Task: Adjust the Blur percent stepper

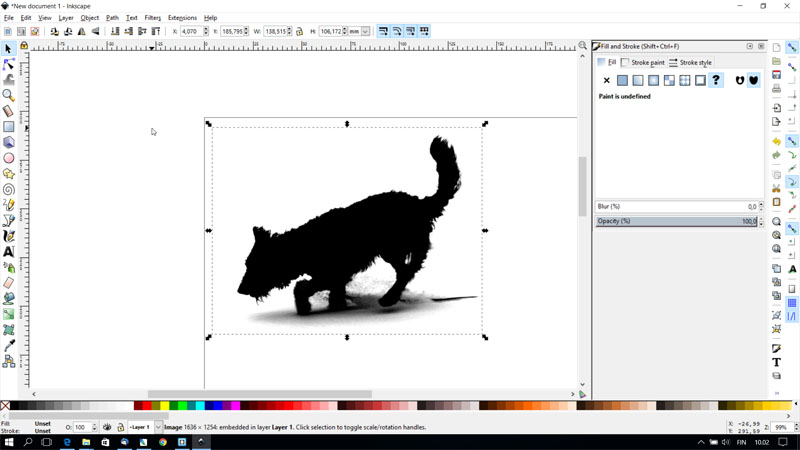Action: click(x=761, y=207)
